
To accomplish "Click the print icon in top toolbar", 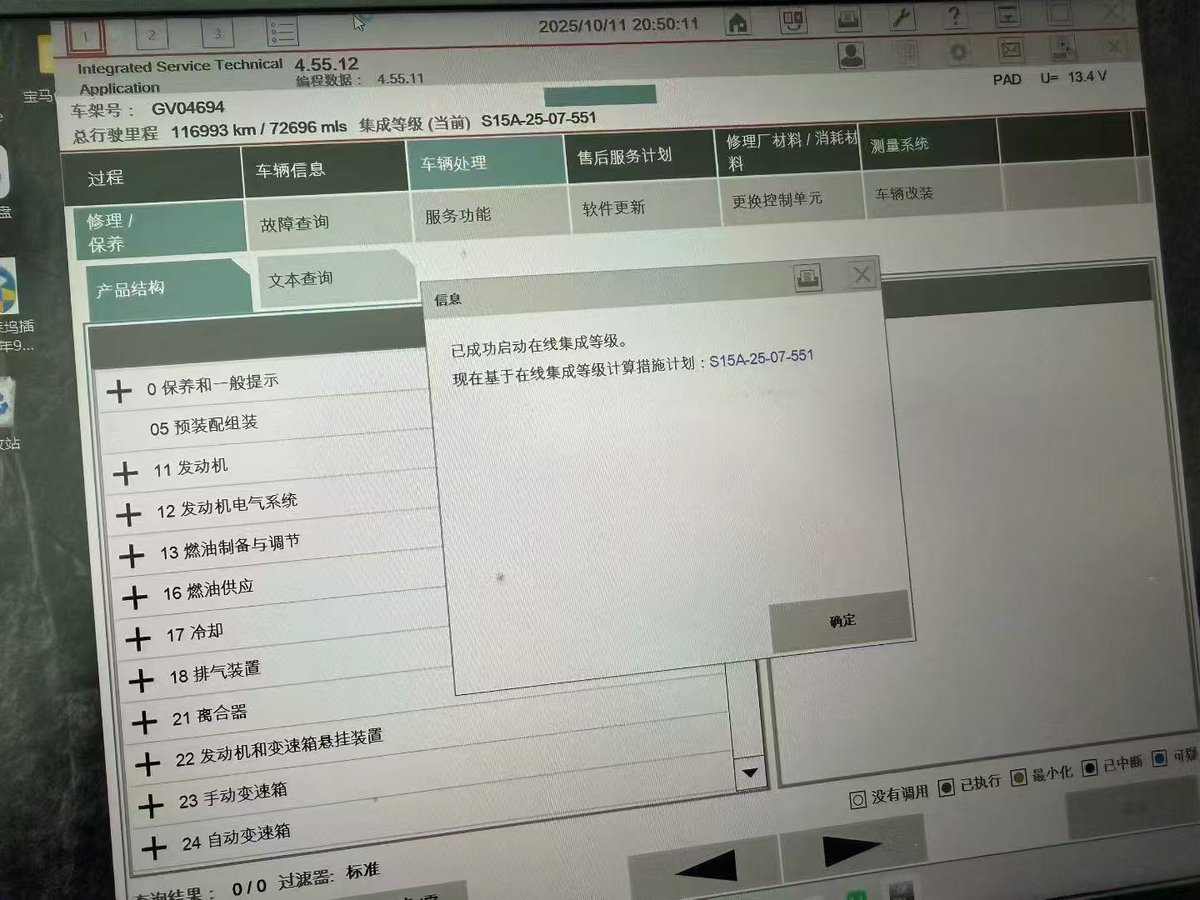I will tap(848, 18).
